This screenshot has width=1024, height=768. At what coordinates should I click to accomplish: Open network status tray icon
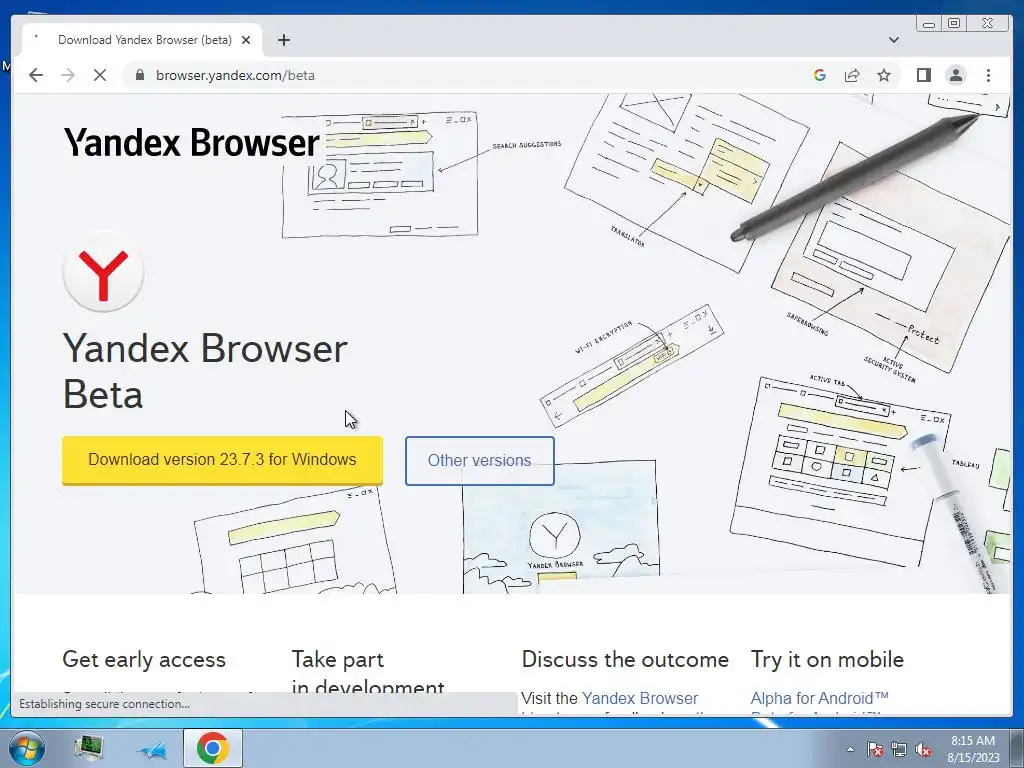point(899,749)
